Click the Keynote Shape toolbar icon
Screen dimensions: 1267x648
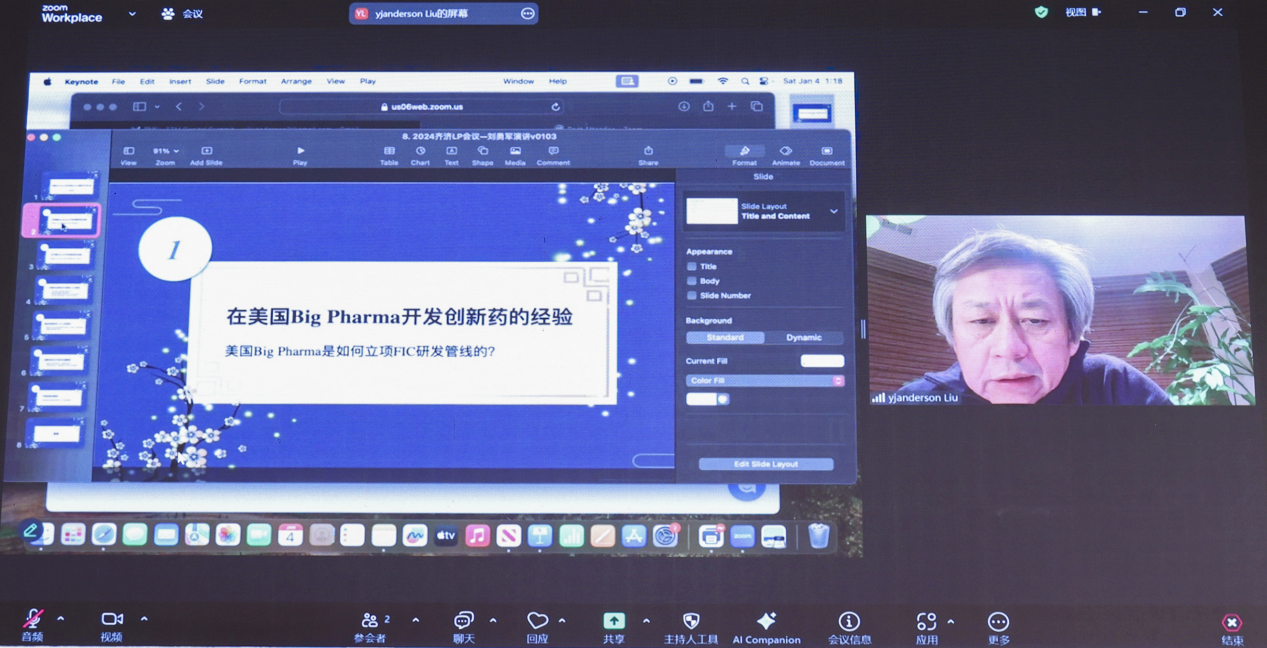[x=483, y=152]
